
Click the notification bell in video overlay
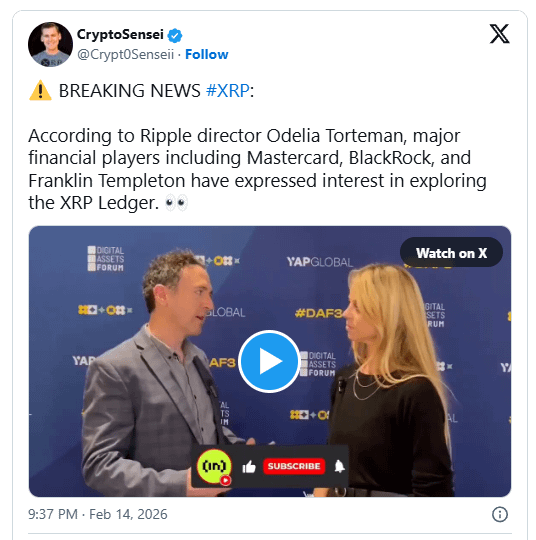tap(339, 466)
